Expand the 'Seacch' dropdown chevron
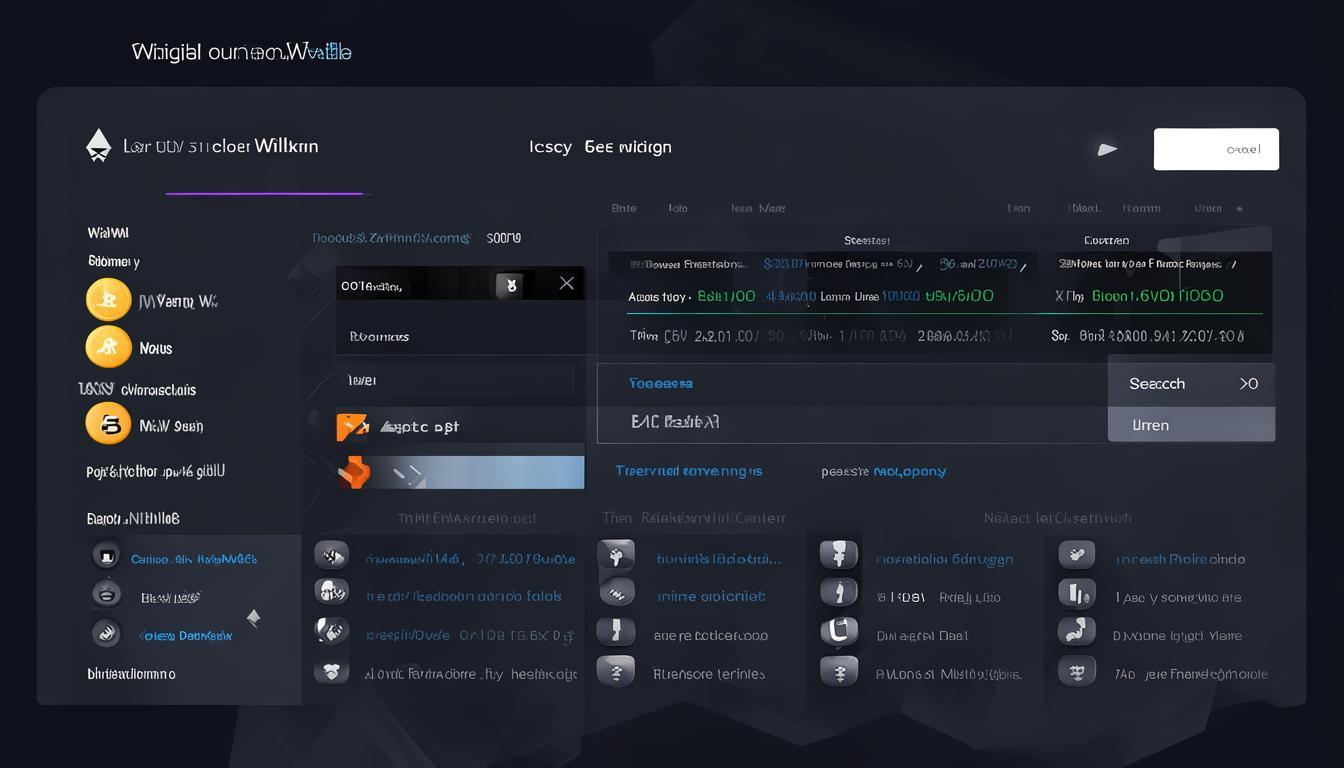Viewport: 1344px width, 768px height. tap(1248, 384)
